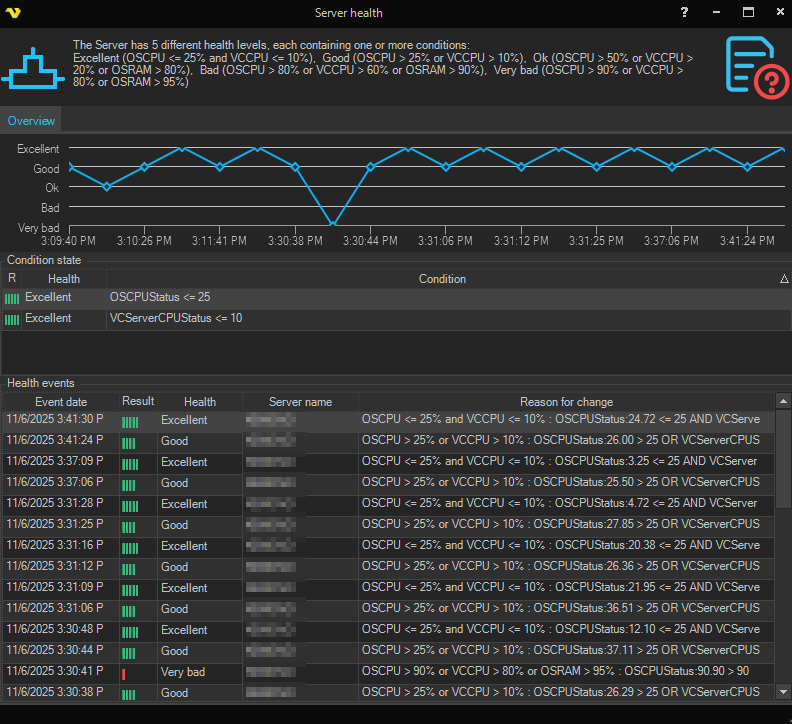Viewport: 792px width, 724px height.
Task: Click the Very bad dip point on chart
Action: click(332, 225)
